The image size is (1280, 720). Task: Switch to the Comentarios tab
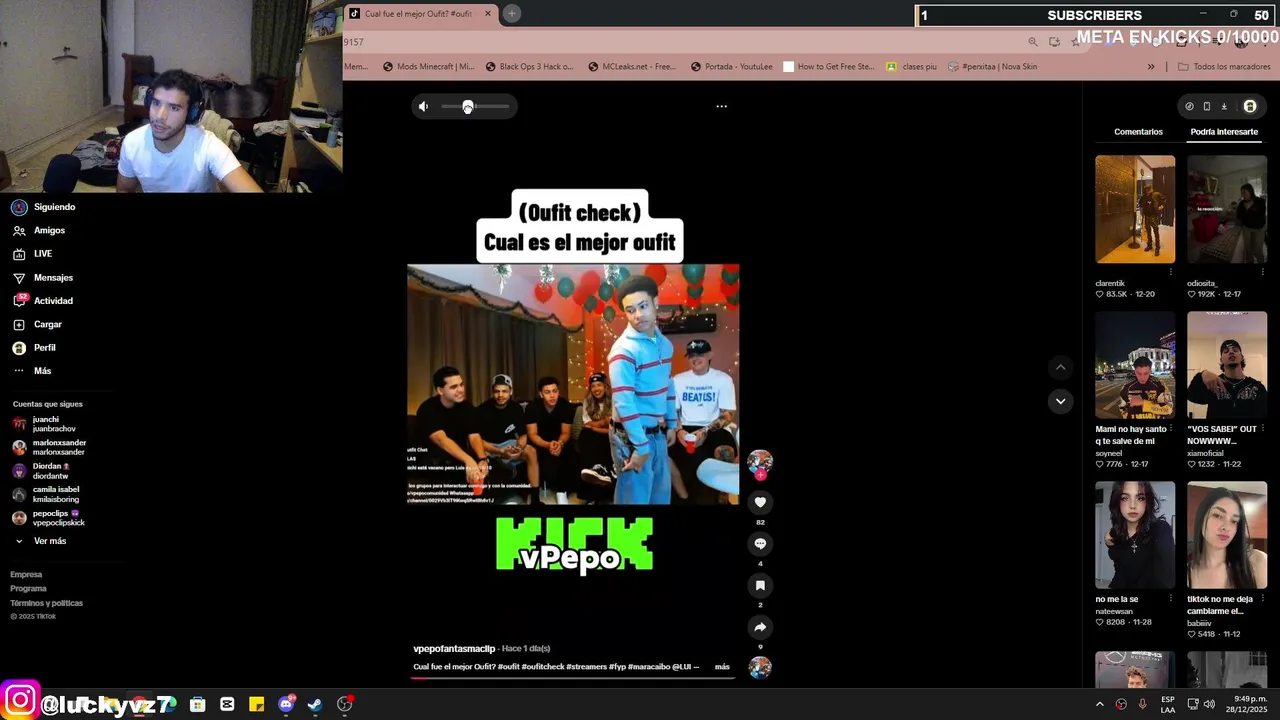coord(1138,132)
